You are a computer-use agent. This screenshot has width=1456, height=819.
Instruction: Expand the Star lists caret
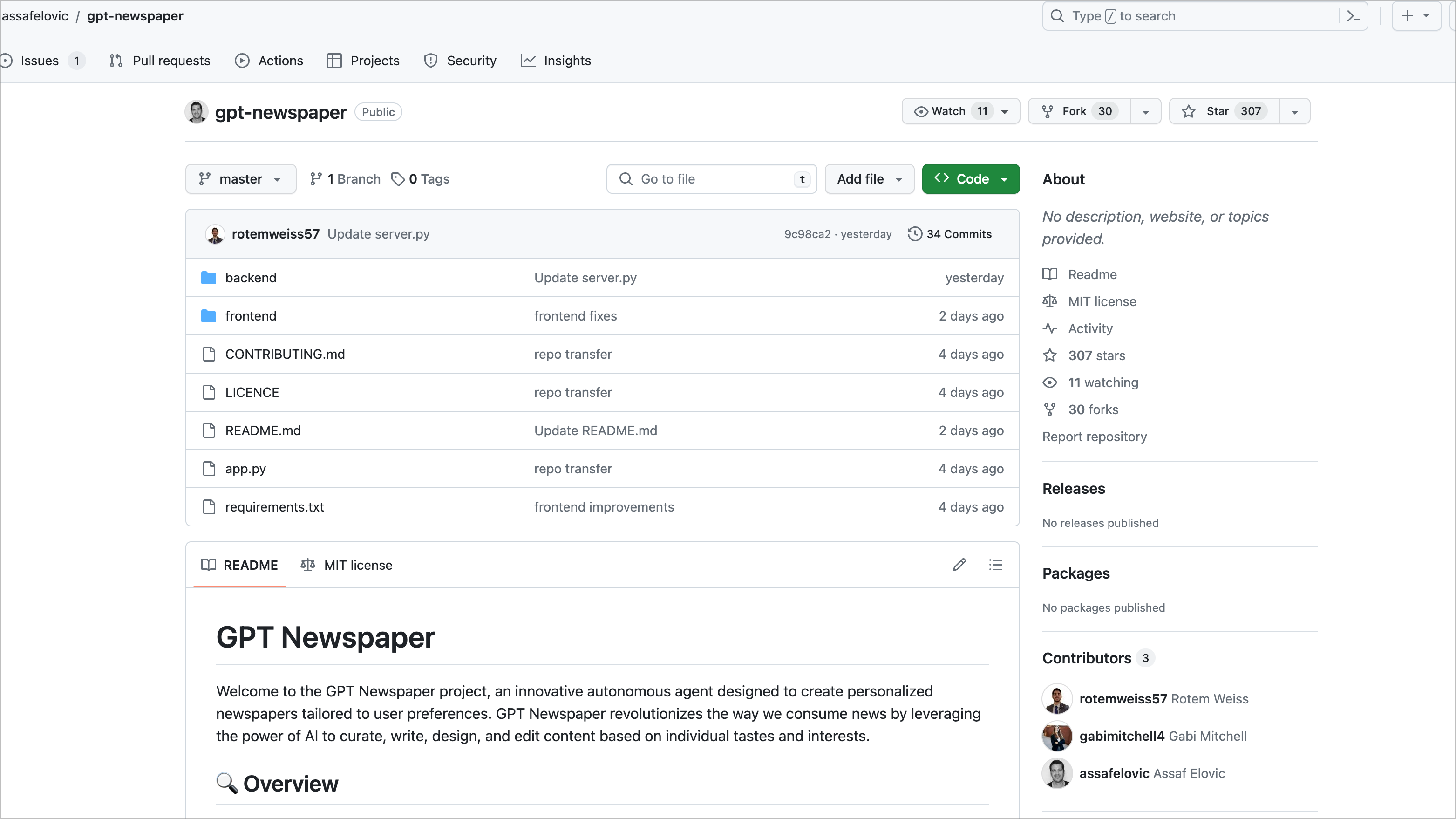pos(1294,112)
